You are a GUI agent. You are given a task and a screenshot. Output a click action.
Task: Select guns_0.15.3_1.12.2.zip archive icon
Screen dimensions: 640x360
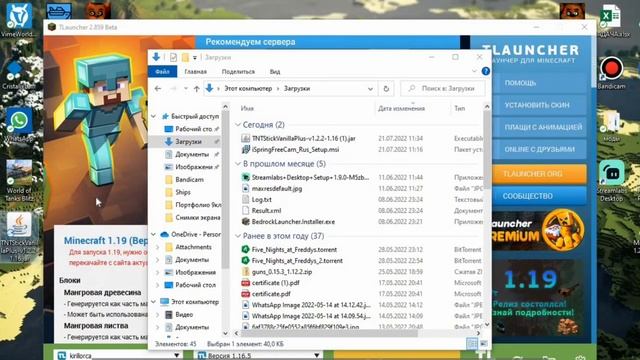point(245,271)
